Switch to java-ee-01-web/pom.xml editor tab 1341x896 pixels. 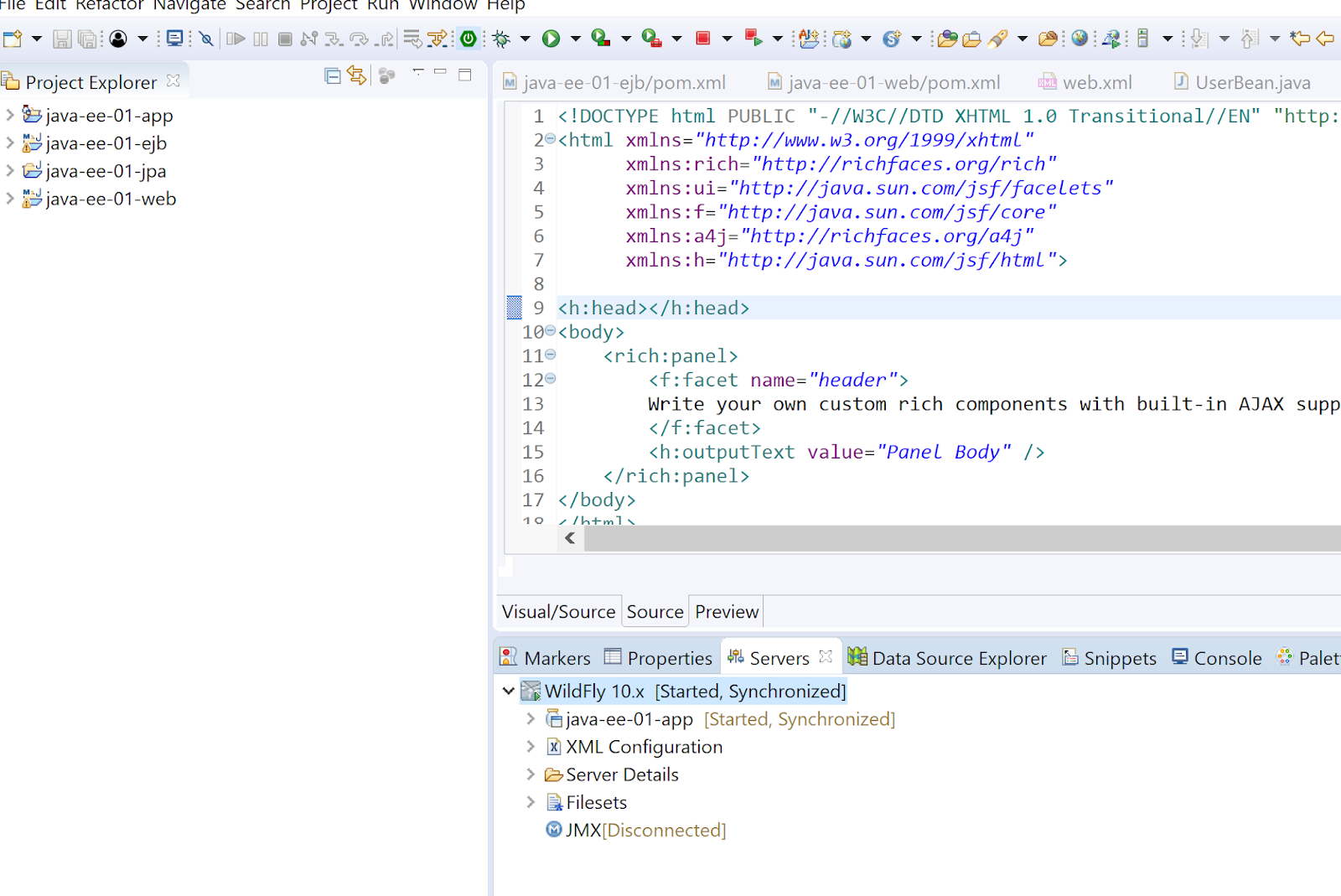(x=884, y=82)
